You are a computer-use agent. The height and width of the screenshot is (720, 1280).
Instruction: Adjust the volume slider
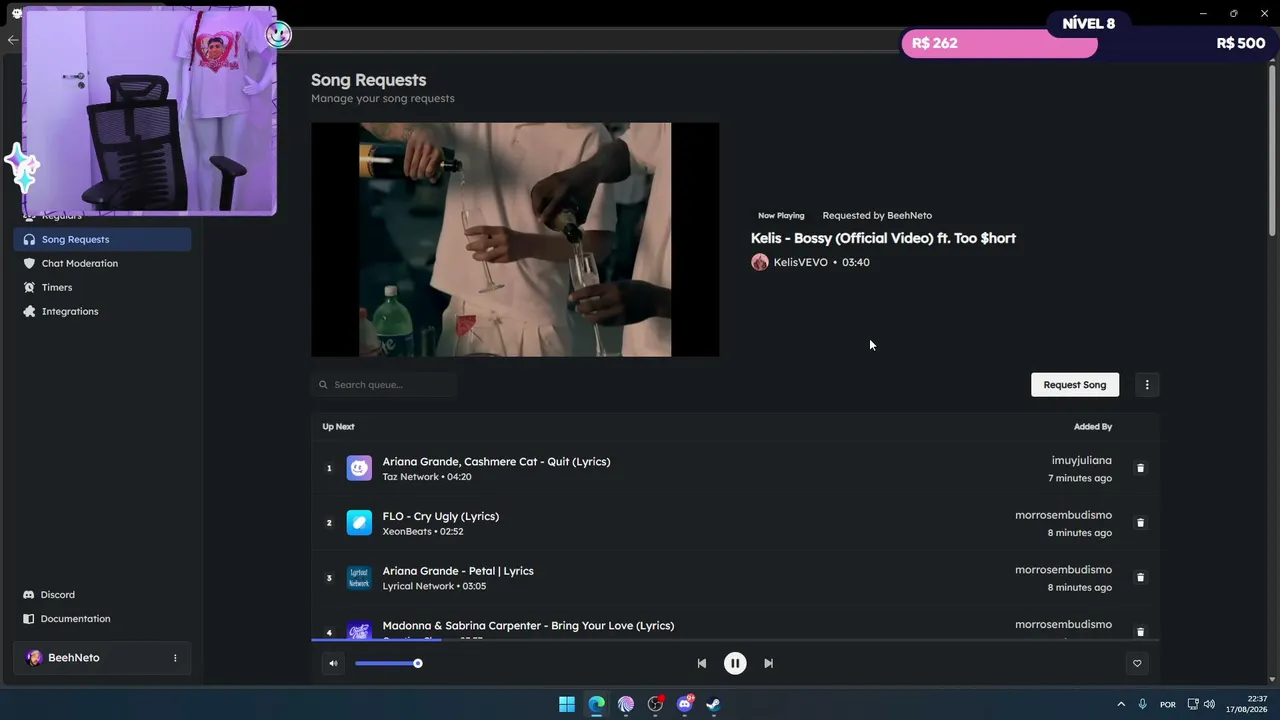[387, 663]
